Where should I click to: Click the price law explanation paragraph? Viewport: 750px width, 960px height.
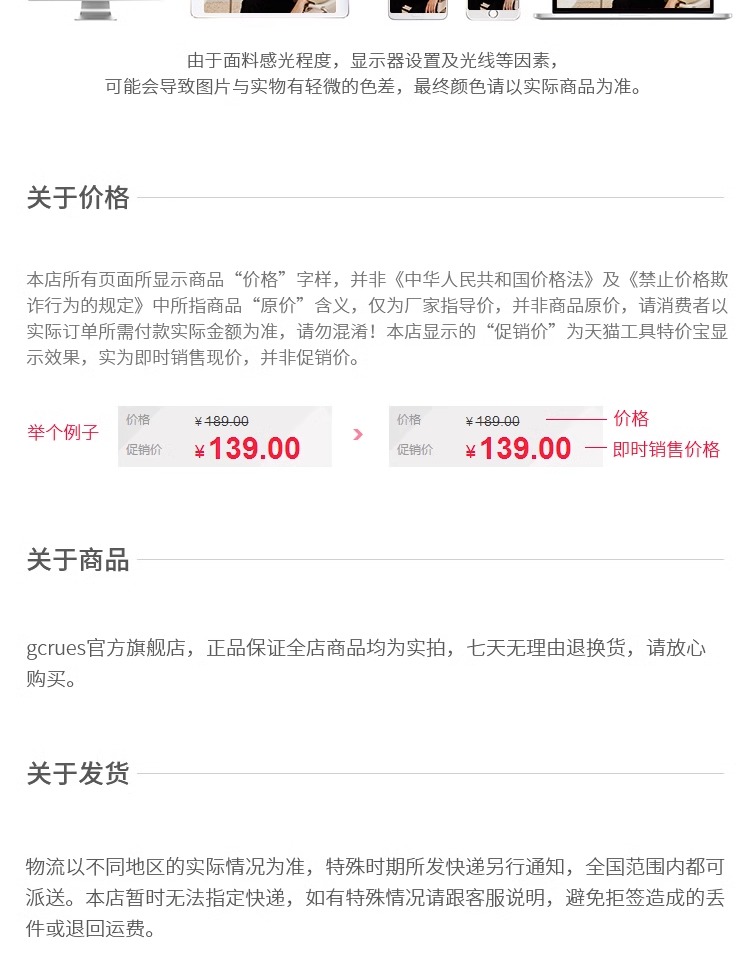pos(377,318)
